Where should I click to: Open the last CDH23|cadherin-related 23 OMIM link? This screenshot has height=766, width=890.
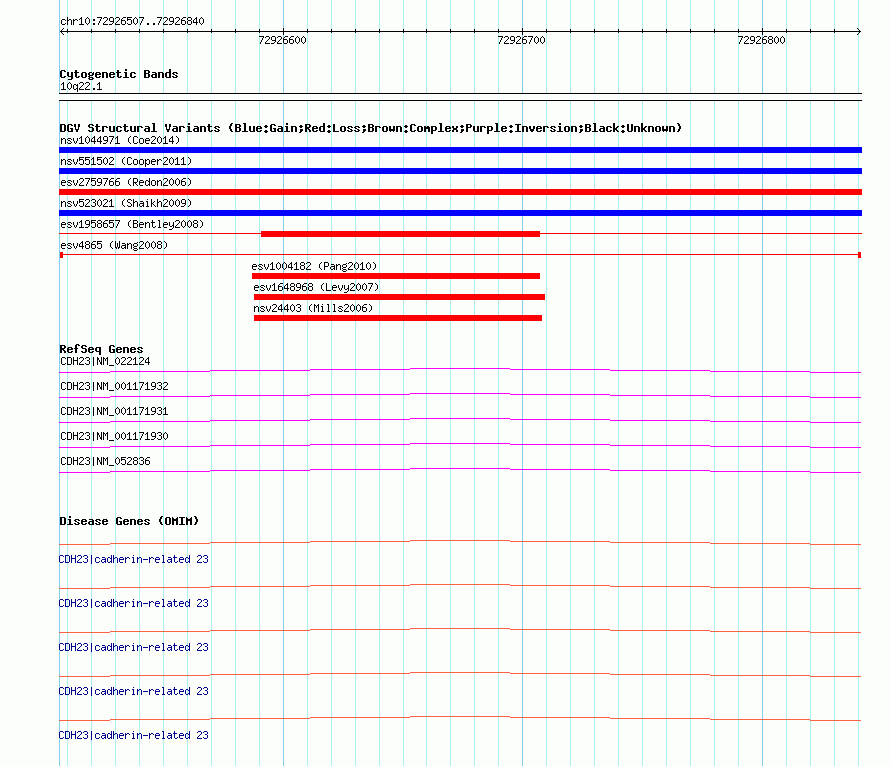click(x=133, y=735)
